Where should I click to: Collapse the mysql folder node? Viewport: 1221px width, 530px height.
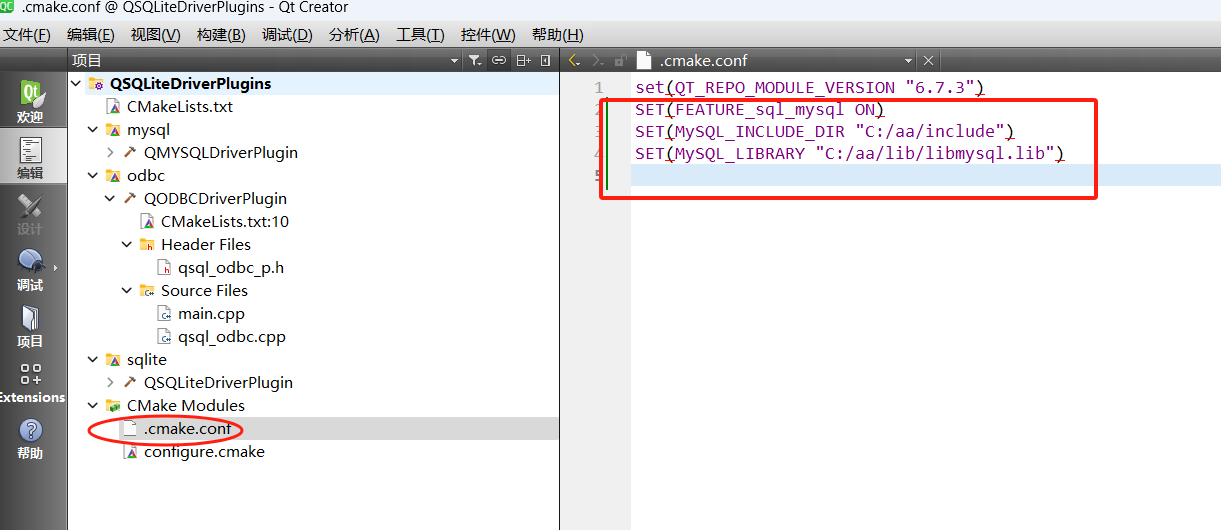click(x=94, y=130)
